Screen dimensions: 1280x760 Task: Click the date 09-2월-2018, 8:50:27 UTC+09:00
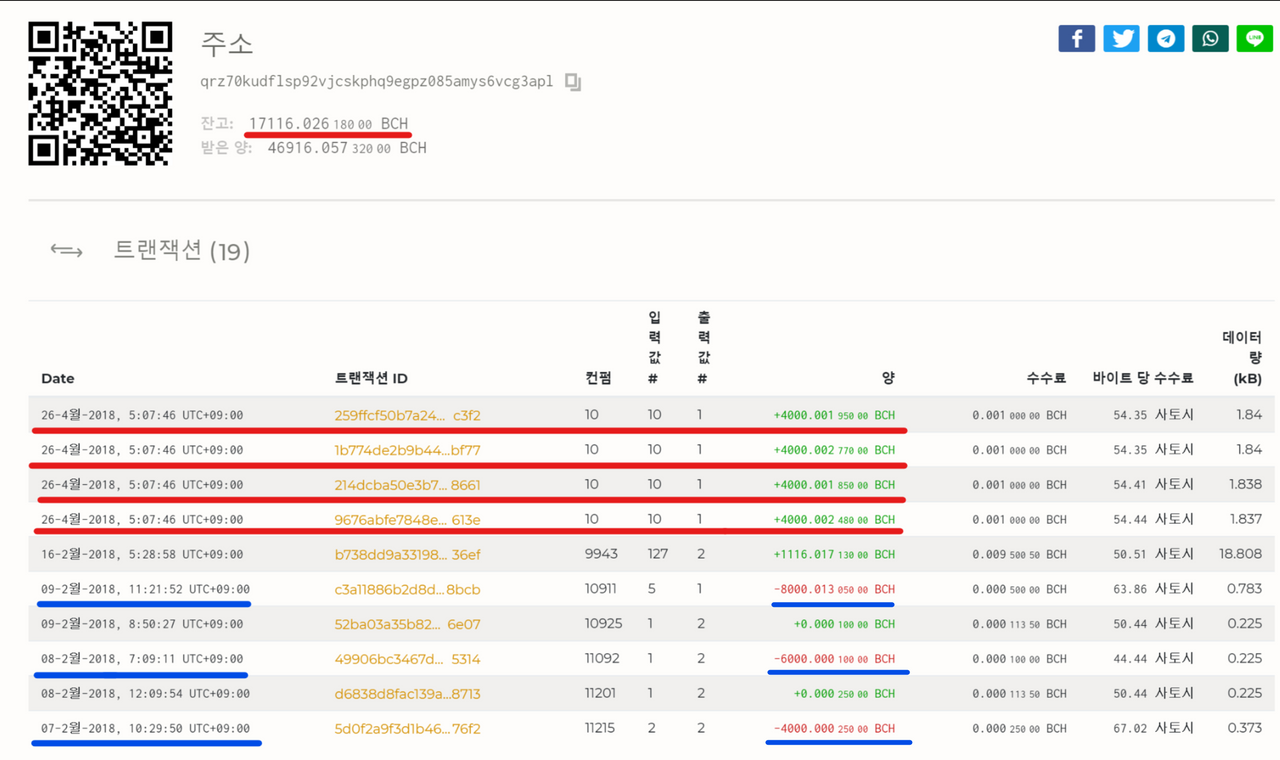[x=142, y=624]
